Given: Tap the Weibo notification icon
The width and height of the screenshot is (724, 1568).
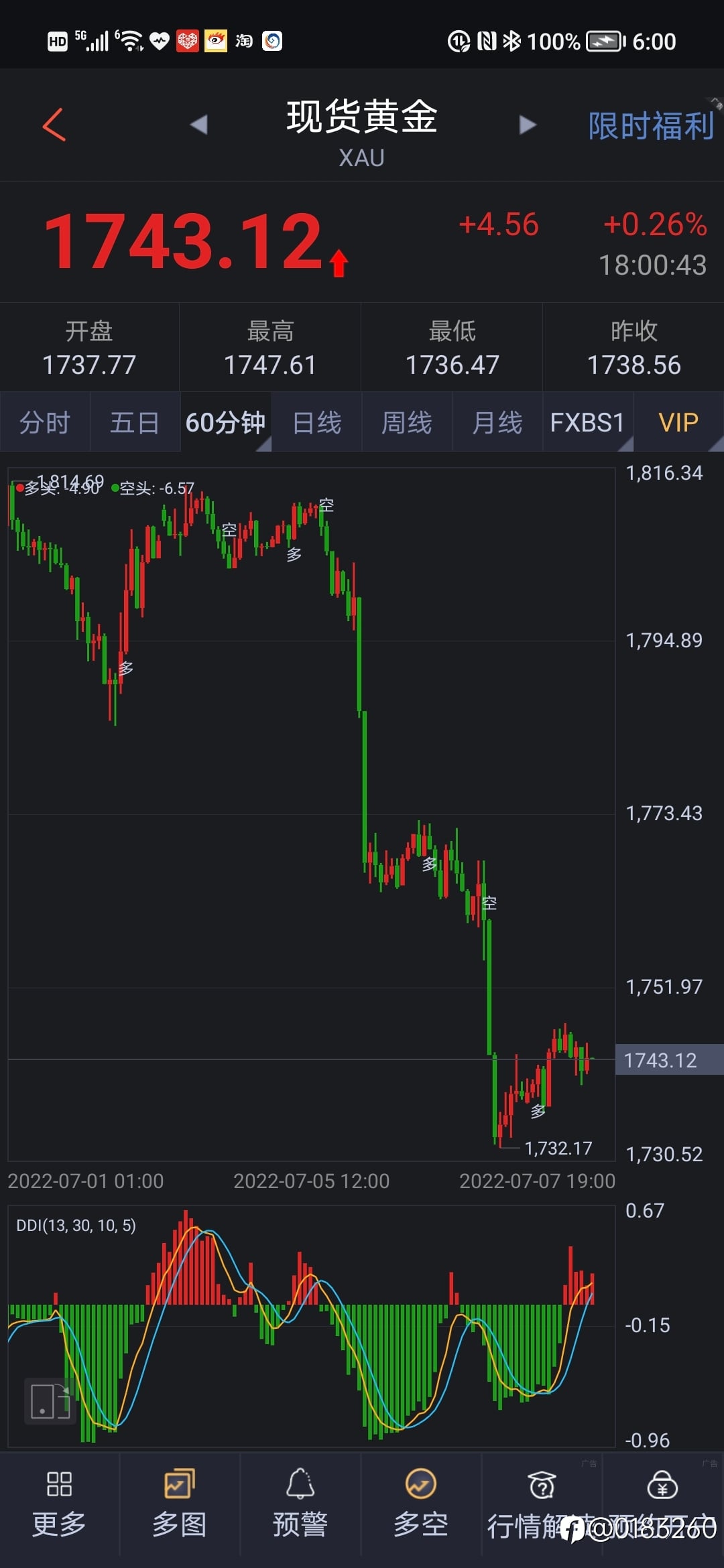Looking at the screenshot, I should 216,41.
